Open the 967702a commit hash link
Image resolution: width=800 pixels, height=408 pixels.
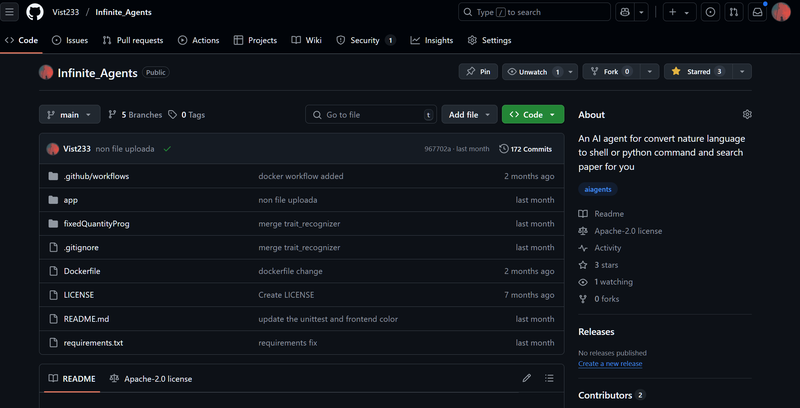438,149
